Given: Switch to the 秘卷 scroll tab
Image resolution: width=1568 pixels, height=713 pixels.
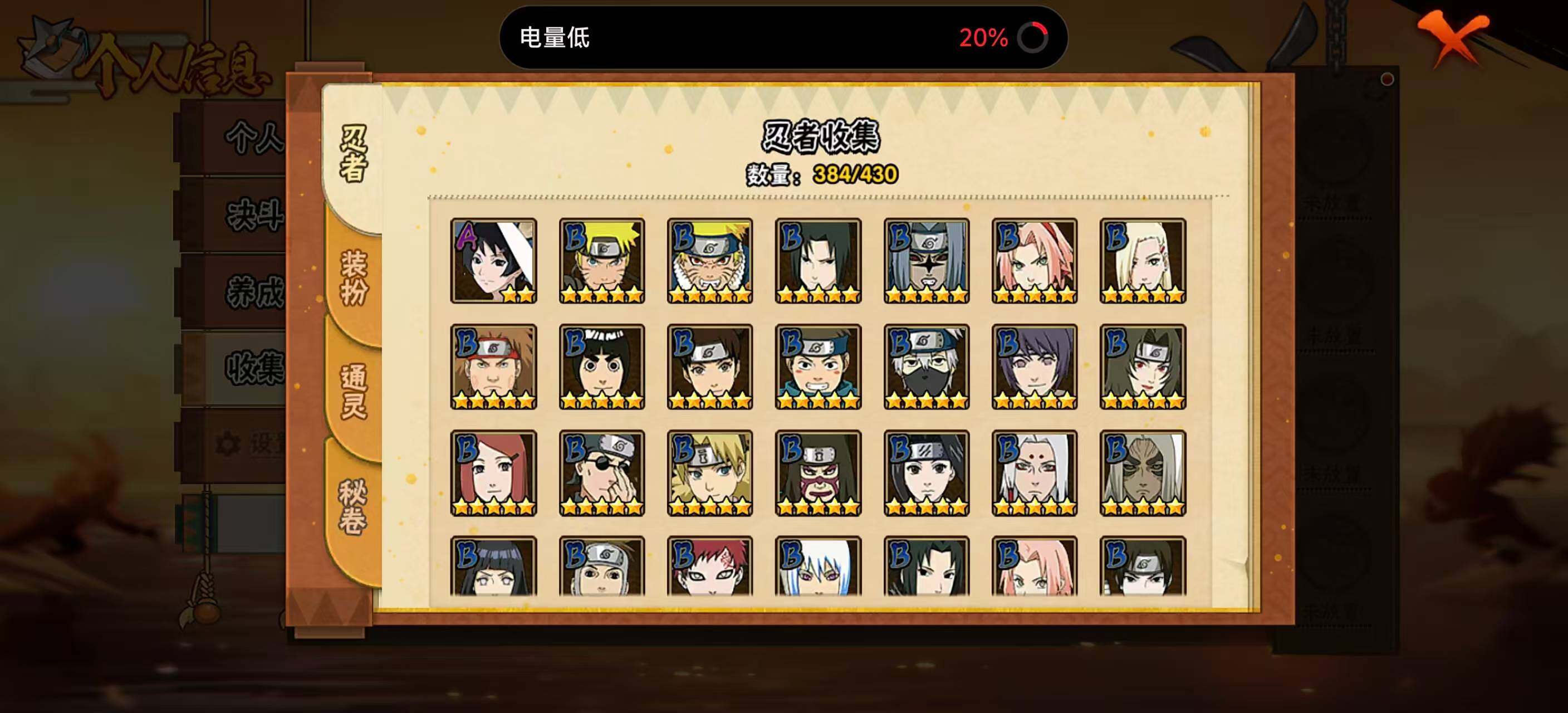Looking at the screenshot, I should coord(354,506).
